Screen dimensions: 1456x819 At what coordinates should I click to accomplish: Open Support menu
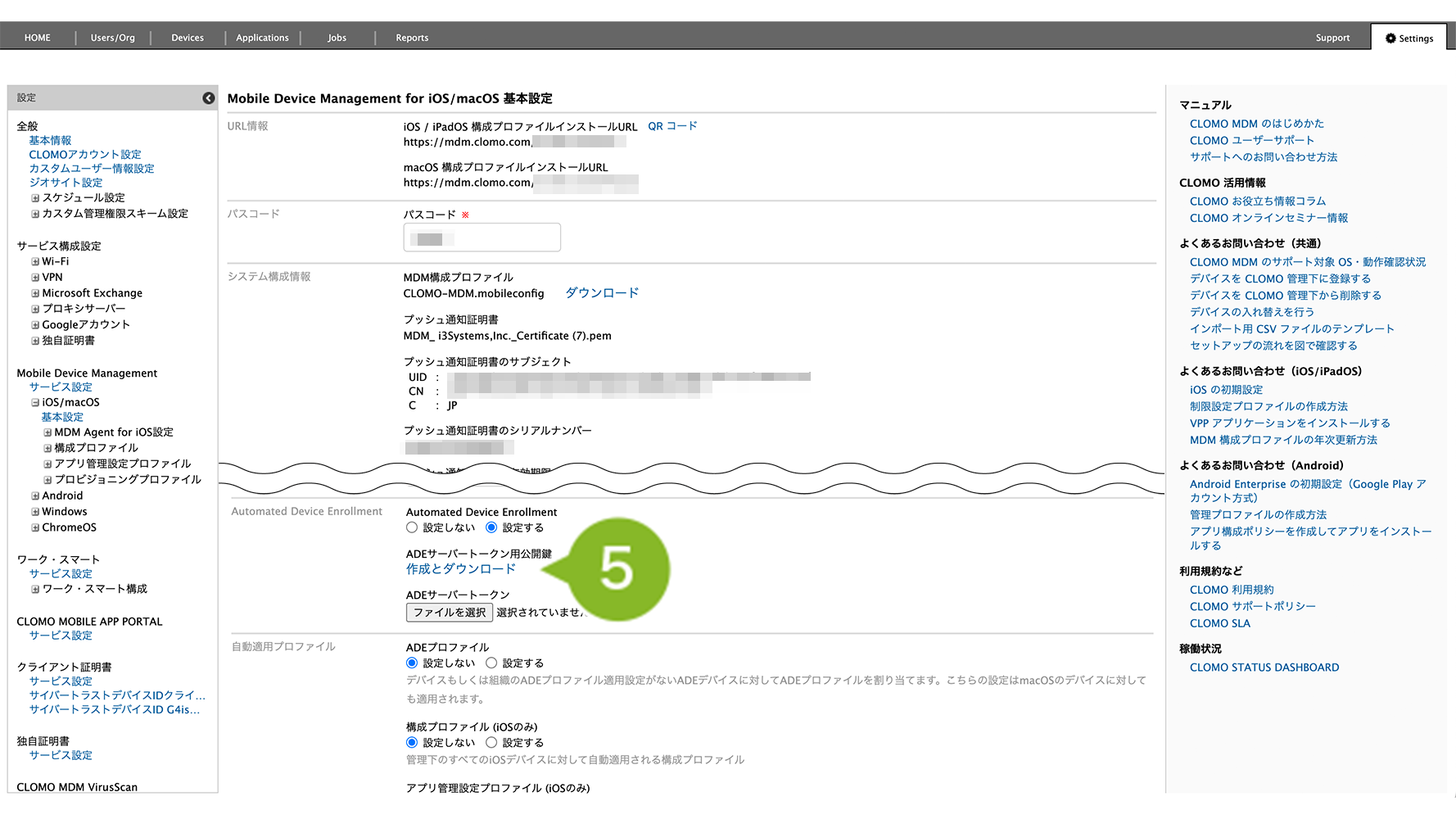click(x=1332, y=38)
